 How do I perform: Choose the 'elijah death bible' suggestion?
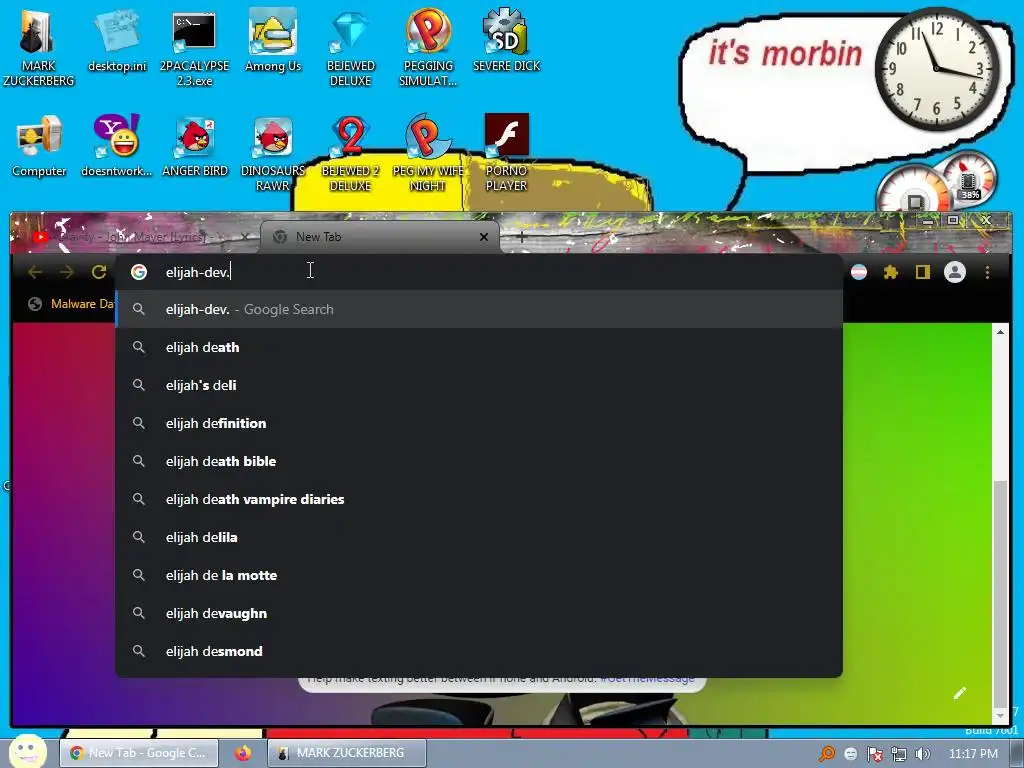(479, 461)
